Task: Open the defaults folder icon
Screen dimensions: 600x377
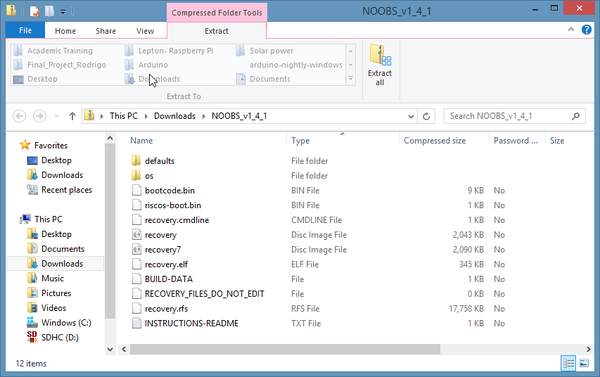Action: coord(136,161)
